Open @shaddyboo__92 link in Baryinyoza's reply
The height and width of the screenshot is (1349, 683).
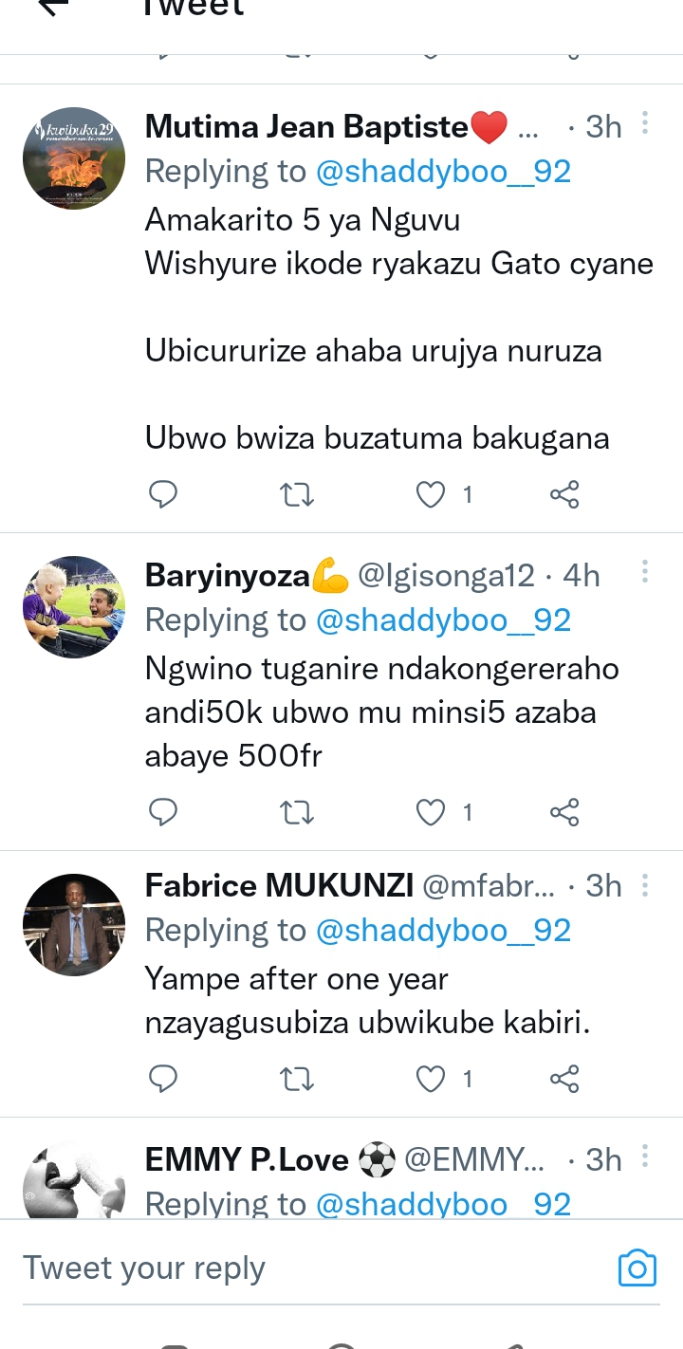click(443, 621)
